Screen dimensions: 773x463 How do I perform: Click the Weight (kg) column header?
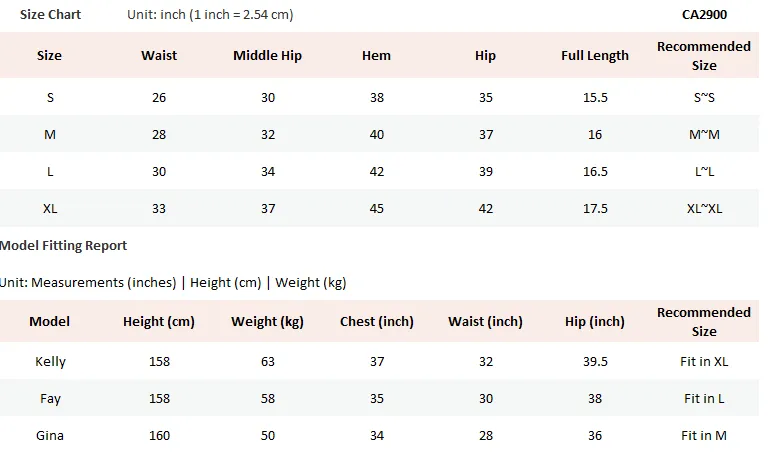[x=268, y=321]
